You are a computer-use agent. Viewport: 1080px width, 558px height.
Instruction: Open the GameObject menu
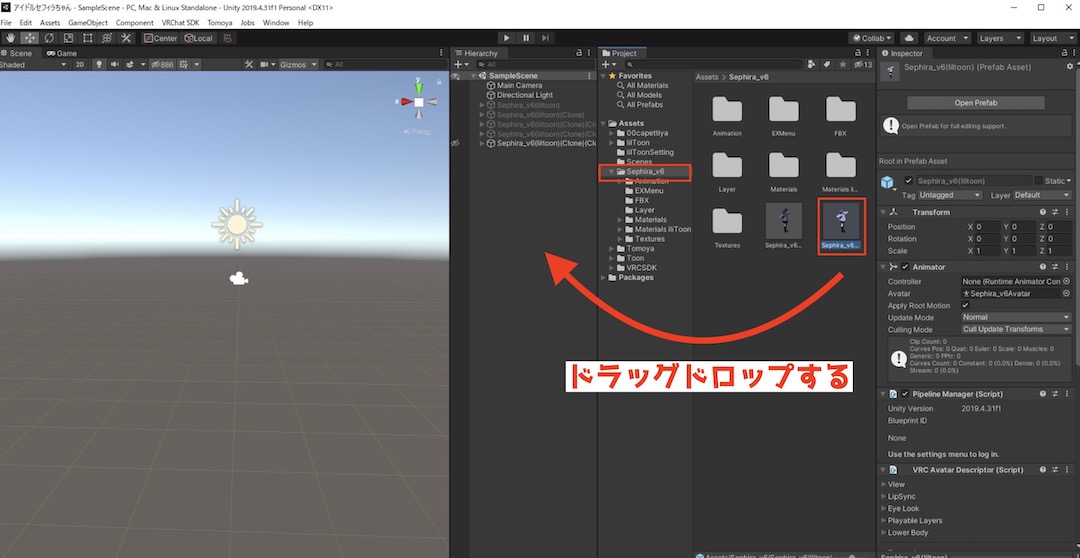87,23
